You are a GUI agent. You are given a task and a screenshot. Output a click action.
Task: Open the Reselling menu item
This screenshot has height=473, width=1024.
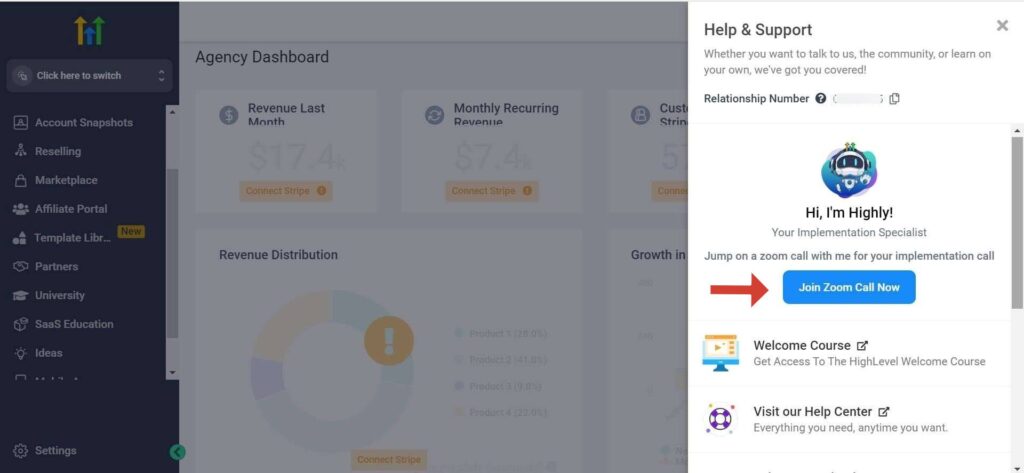(x=57, y=152)
